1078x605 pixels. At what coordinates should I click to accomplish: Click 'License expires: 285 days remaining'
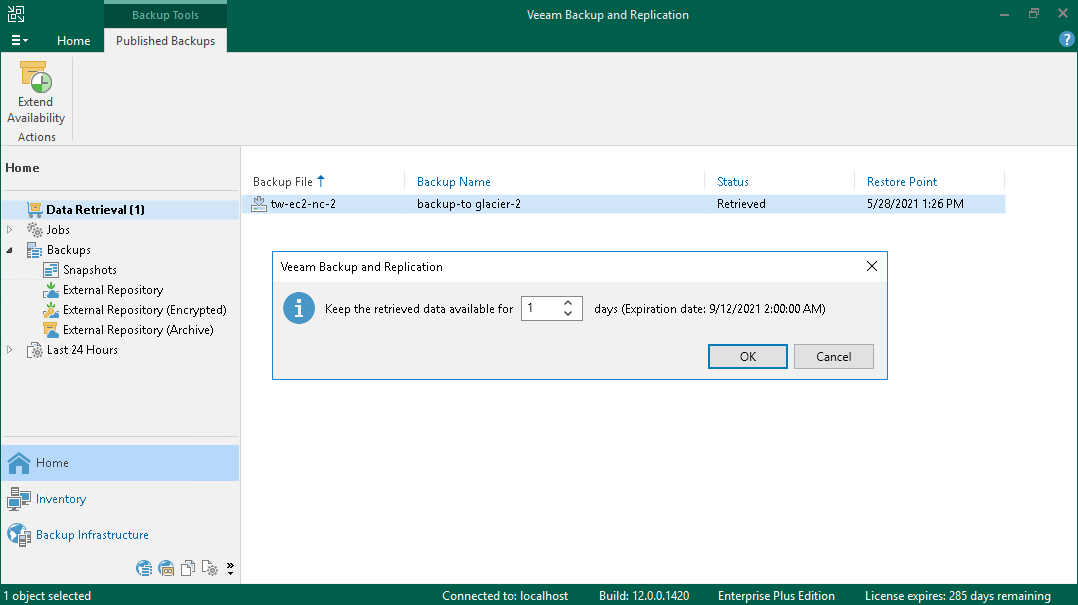pos(958,596)
